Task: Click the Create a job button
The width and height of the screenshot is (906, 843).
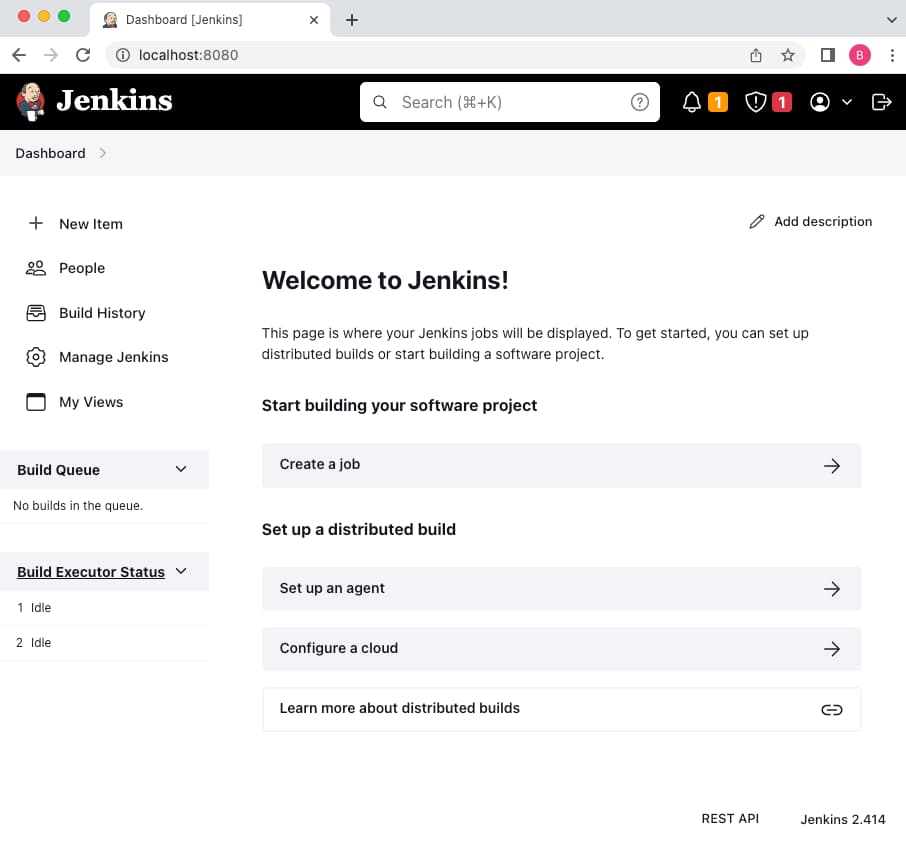Action: [x=561, y=465]
